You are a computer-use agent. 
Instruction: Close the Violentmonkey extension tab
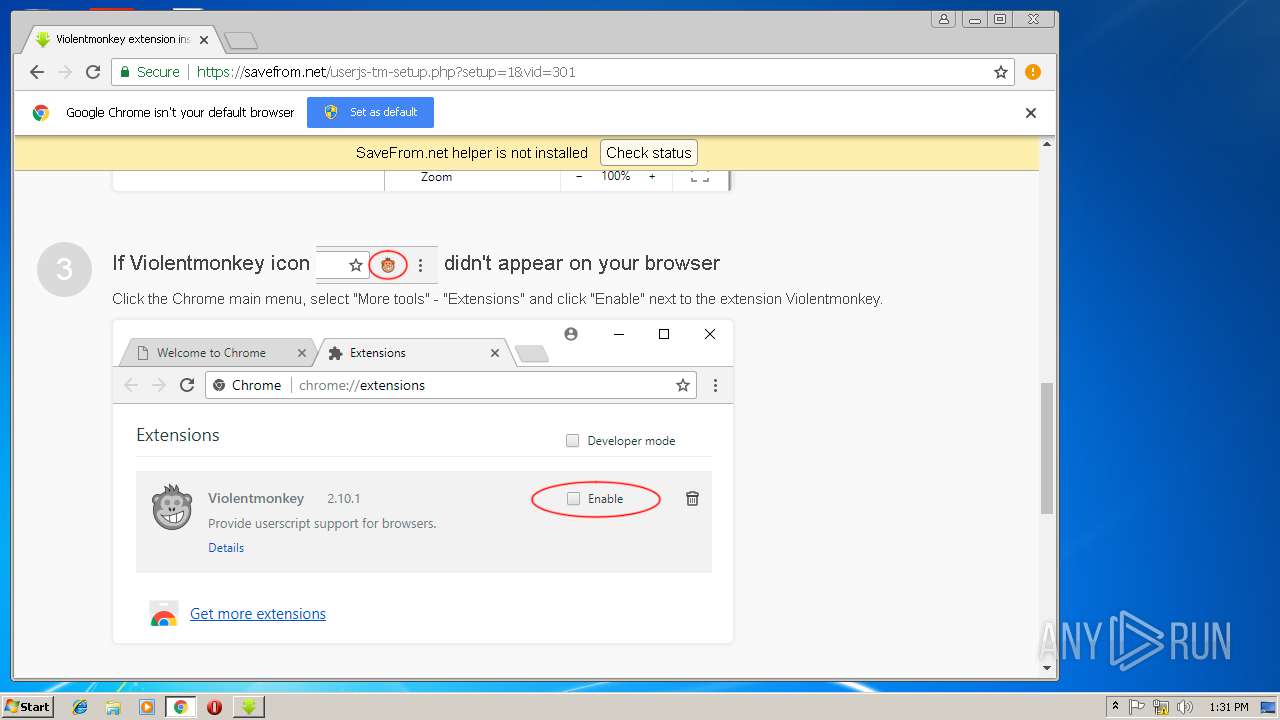(204, 40)
